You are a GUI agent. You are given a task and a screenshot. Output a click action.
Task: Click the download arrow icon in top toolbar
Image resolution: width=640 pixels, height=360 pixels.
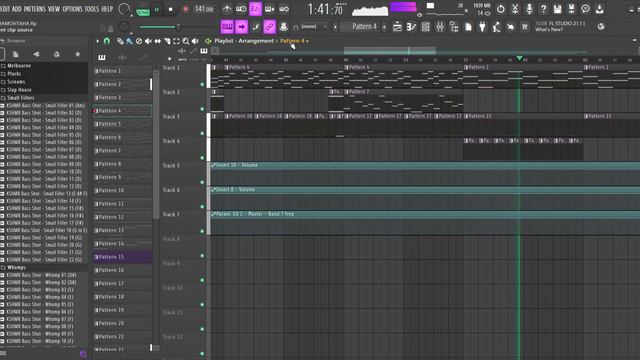click(599, 9)
